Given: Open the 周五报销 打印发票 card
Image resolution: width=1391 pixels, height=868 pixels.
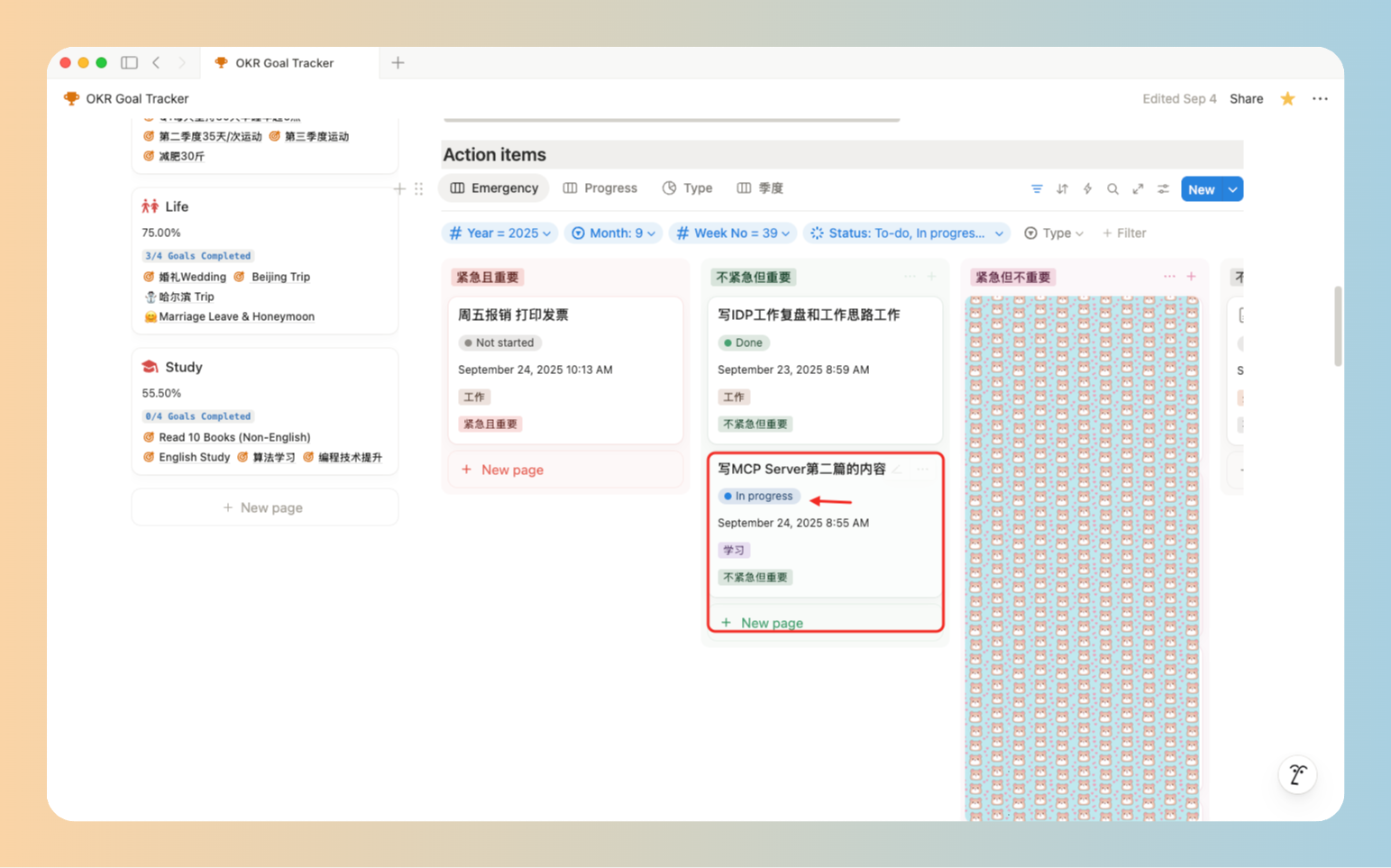Looking at the screenshot, I should coord(513,315).
